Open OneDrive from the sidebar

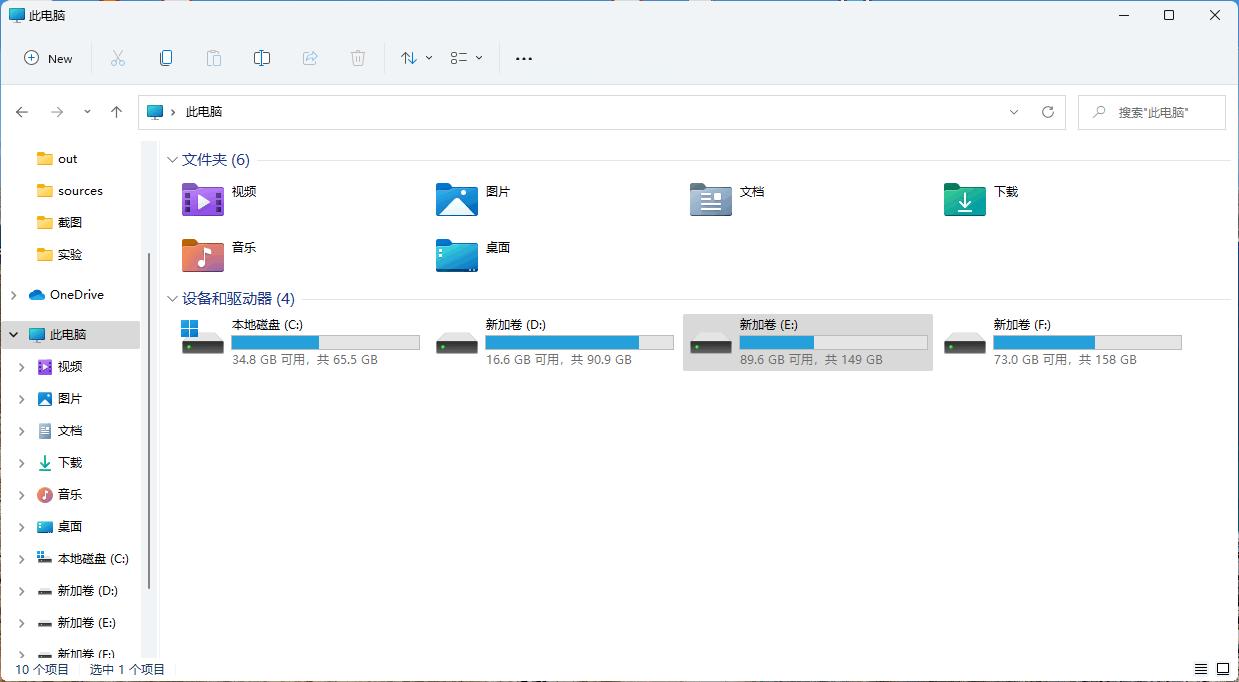click(76, 294)
